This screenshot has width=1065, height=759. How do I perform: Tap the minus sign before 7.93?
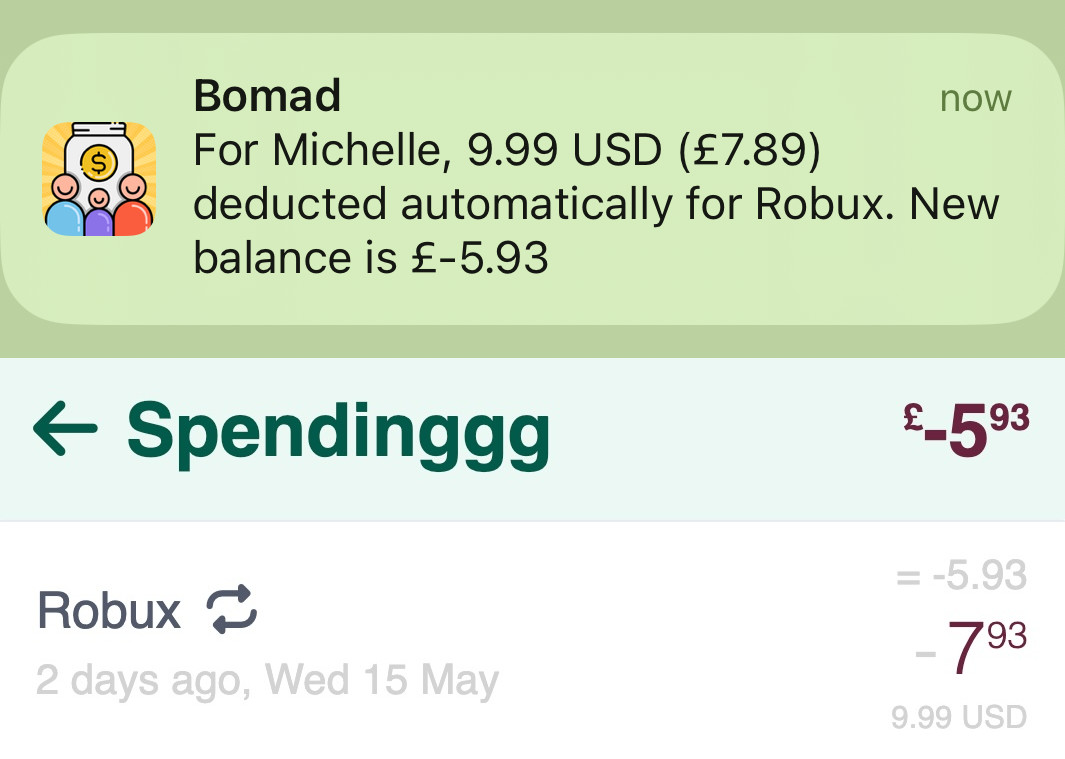click(x=926, y=654)
